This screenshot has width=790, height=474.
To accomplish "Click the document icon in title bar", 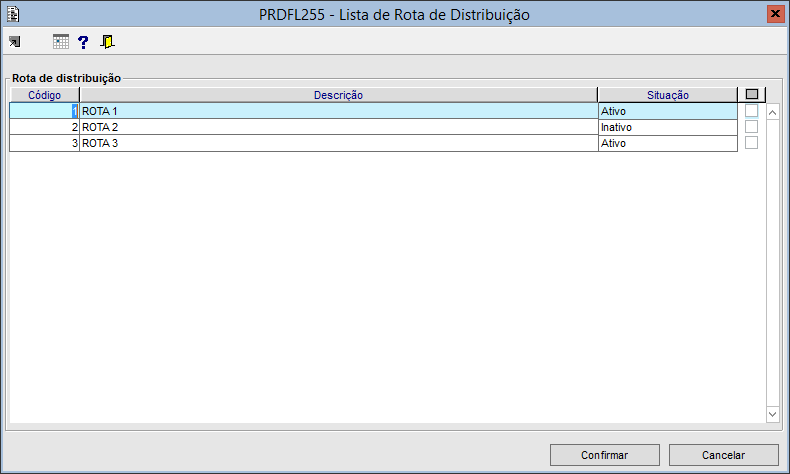I will (13, 14).
